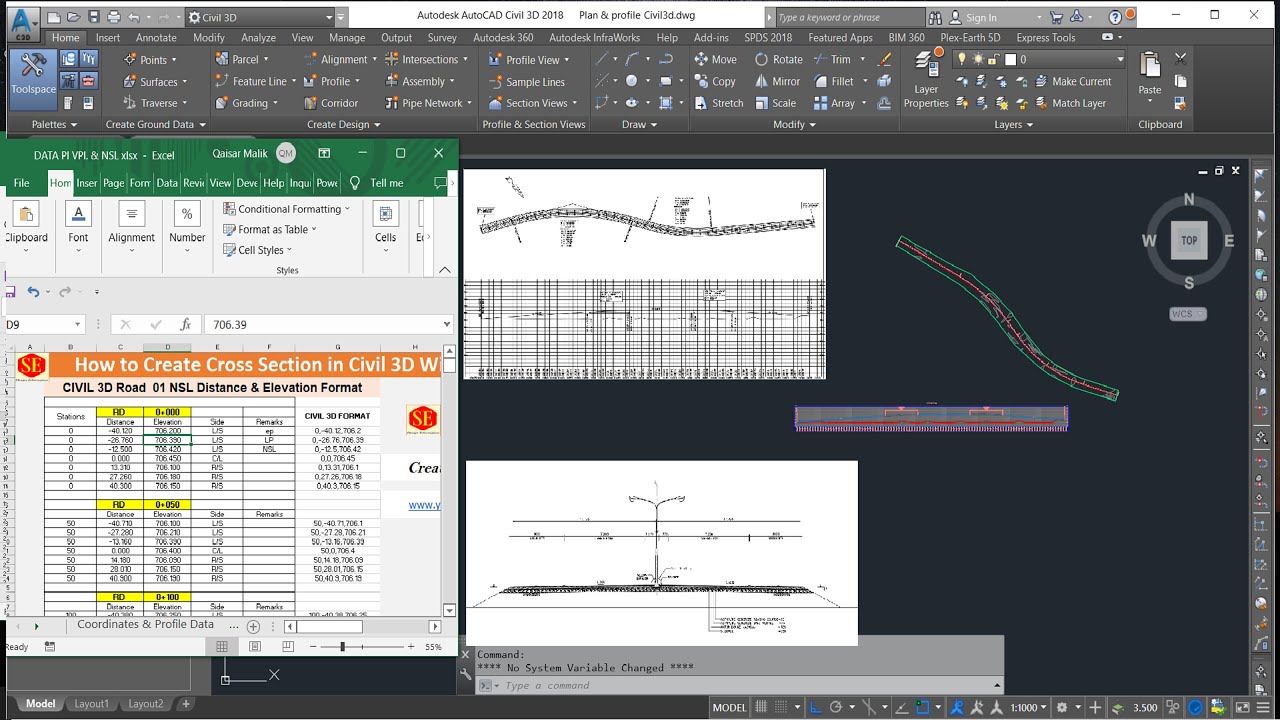Expand the Section Views dropdown
The height and width of the screenshot is (720, 1280).
coord(575,103)
